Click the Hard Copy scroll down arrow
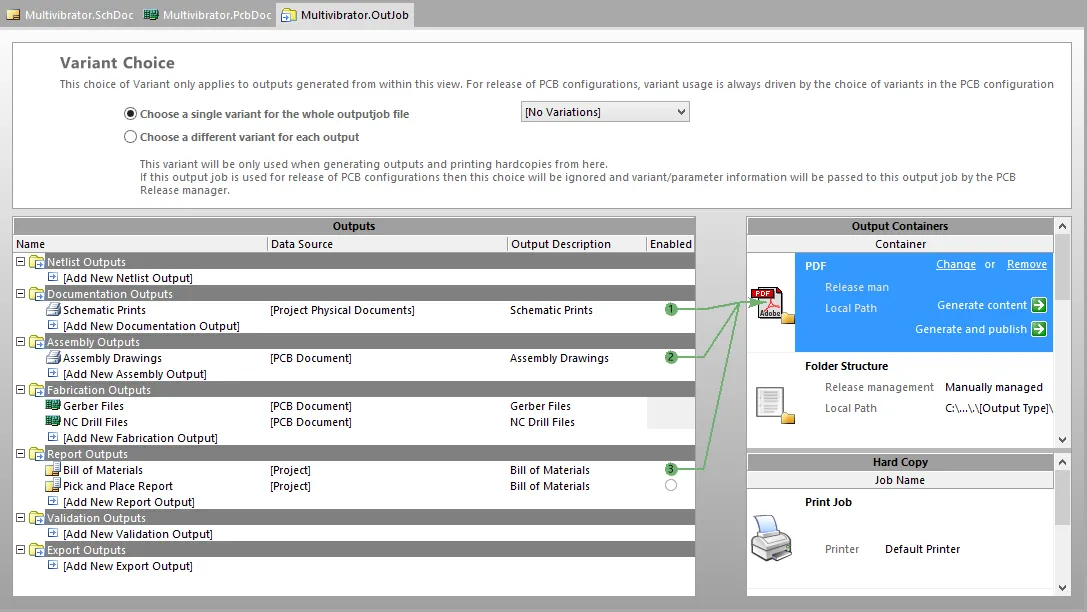The height and width of the screenshot is (612, 1087). (x=1062, y=588)
